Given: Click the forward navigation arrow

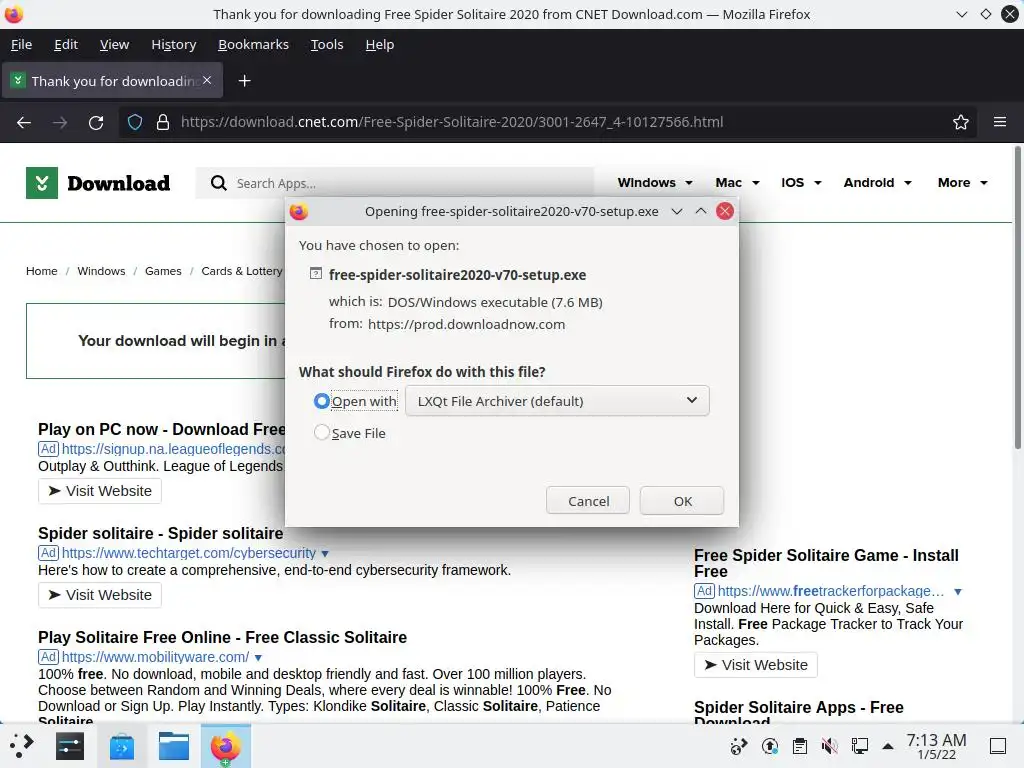Looking at the screenshot, I should click(x=60, y=122).
